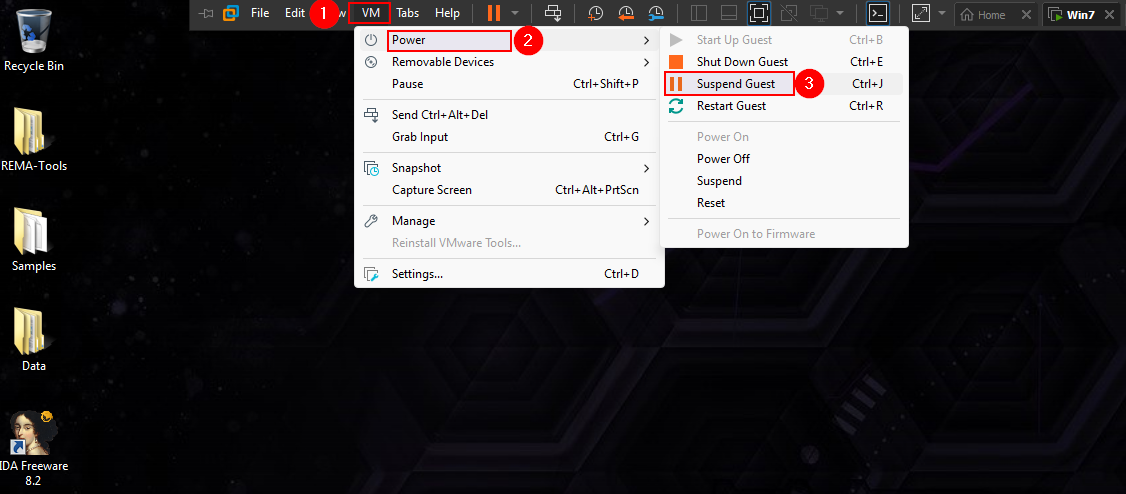Toggle the thumbnail bar icon

728,13
